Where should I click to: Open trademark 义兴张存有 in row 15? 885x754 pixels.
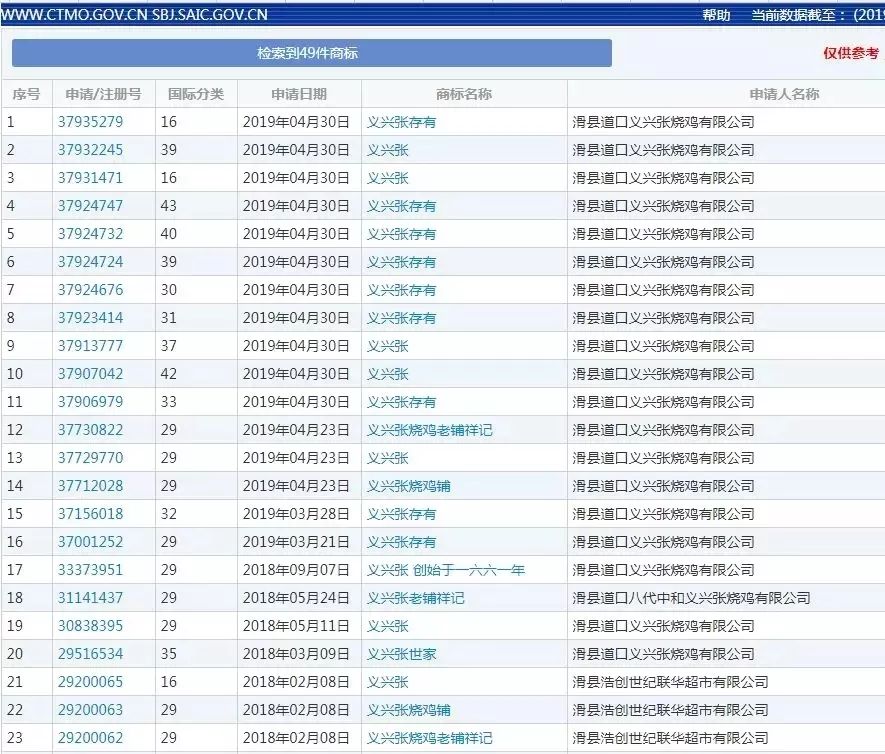[401, 514]
